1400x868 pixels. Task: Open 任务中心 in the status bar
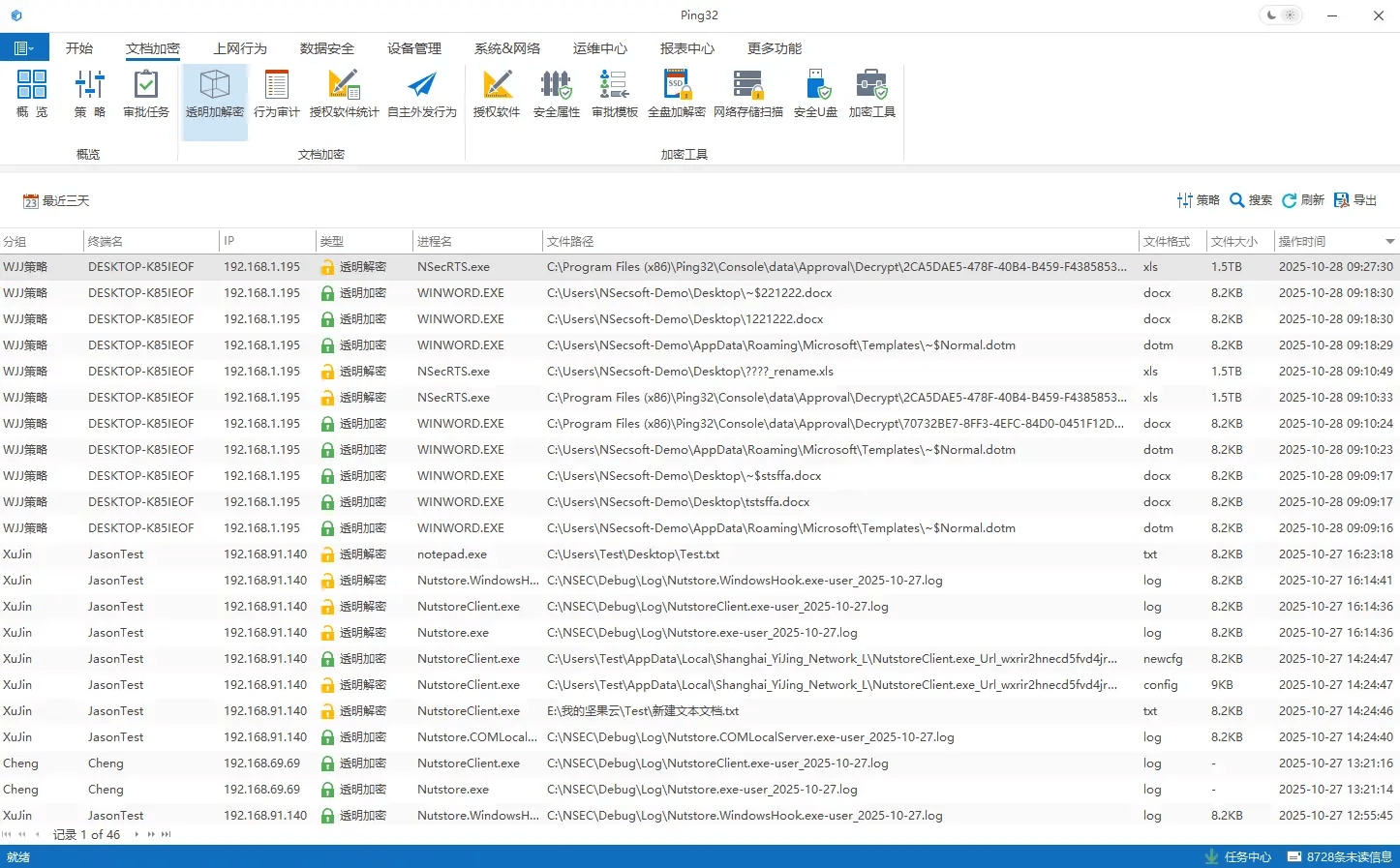pyautogui.click(x=1237, y=857)
